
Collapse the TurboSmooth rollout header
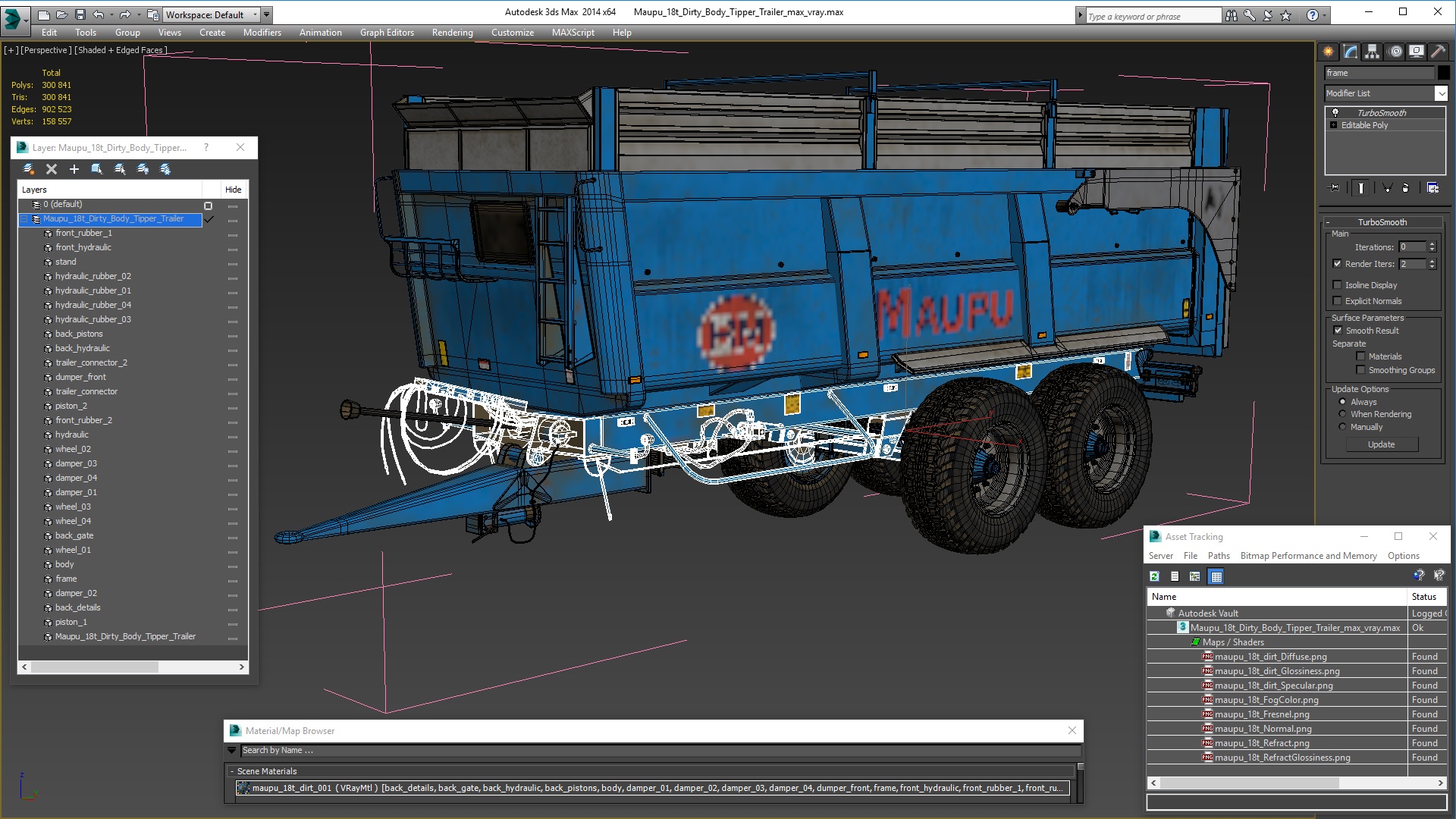pos(1382,222)
